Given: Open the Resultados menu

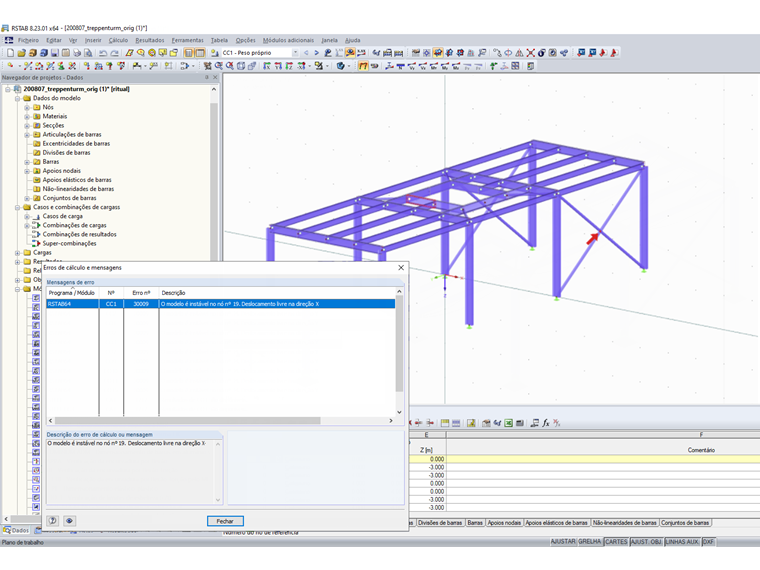Looking at the screenshot, I should (x=150, y=40).
